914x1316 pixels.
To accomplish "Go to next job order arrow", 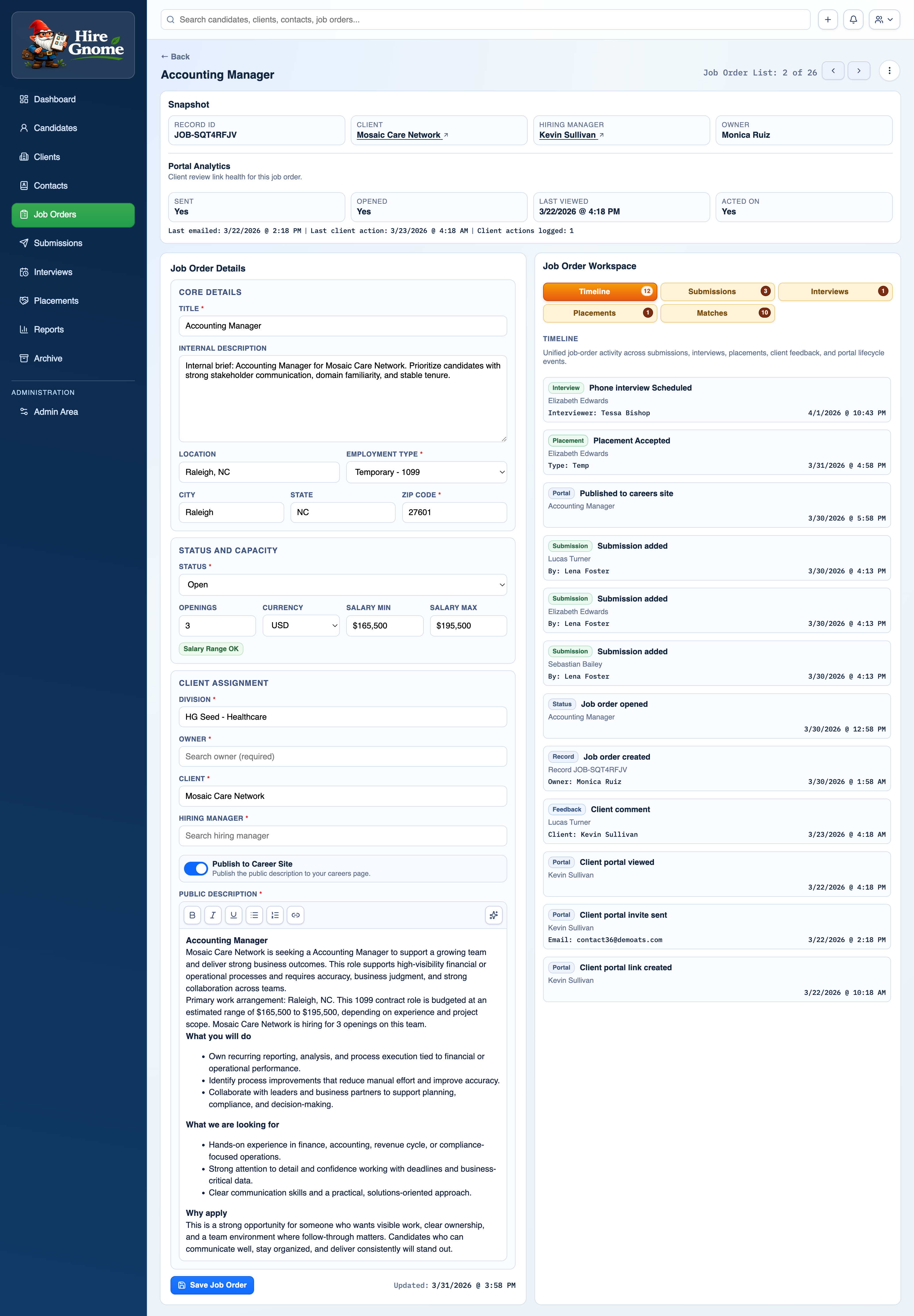I will (858, 71).
